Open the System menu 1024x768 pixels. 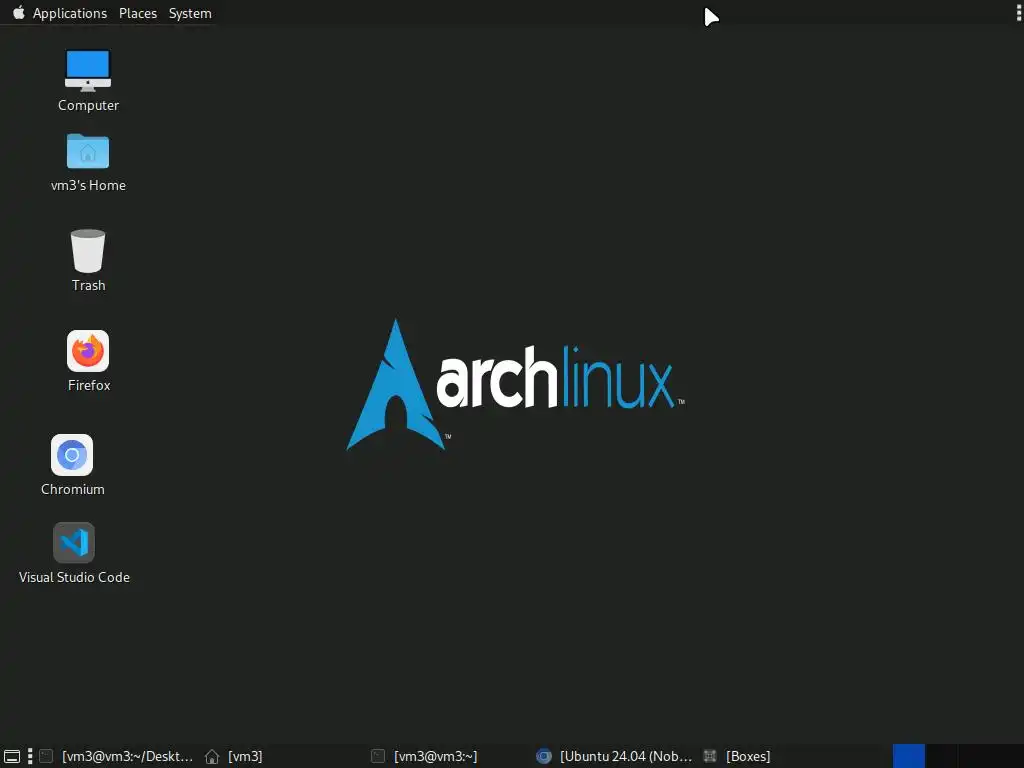190,13
